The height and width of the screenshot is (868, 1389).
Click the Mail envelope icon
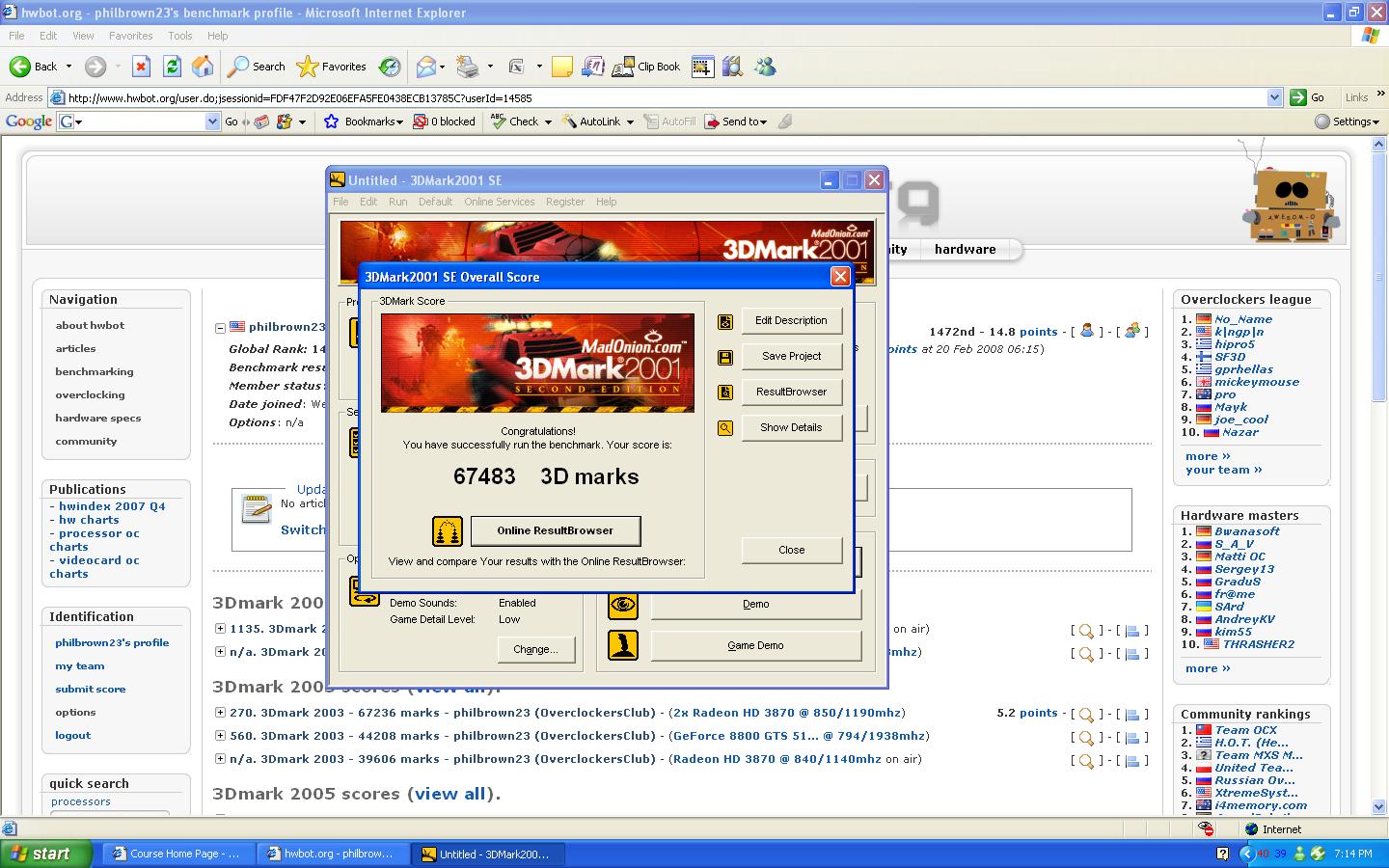[x=425, y=67]
